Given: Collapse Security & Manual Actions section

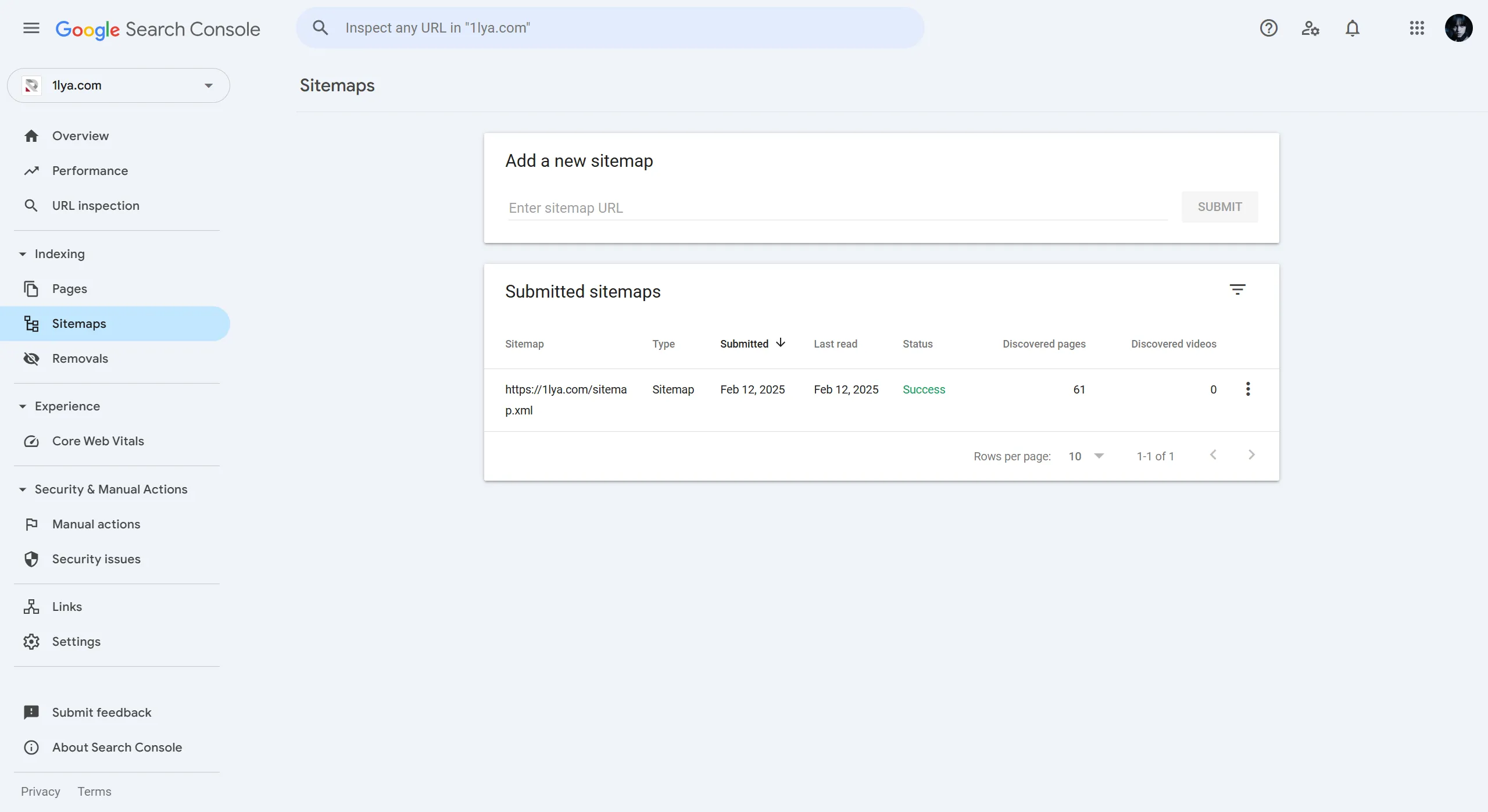Looking at the screenshot, I should click(x=23, y=489).
